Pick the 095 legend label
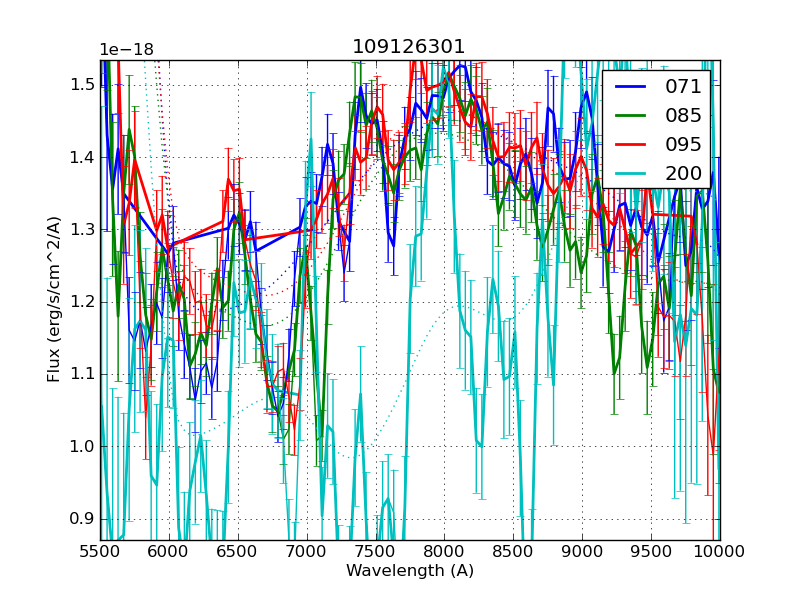The image size is (800, 600). (x=684, y=144)
